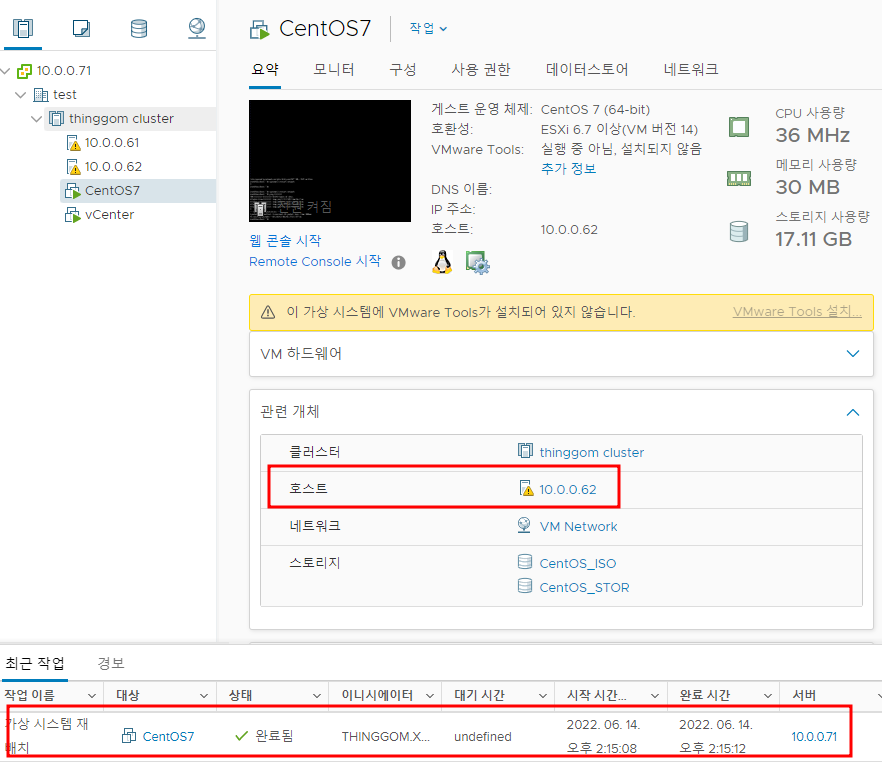Click the CPU usage chip icon
Screen dimensions: 882x762
point(739,127)
